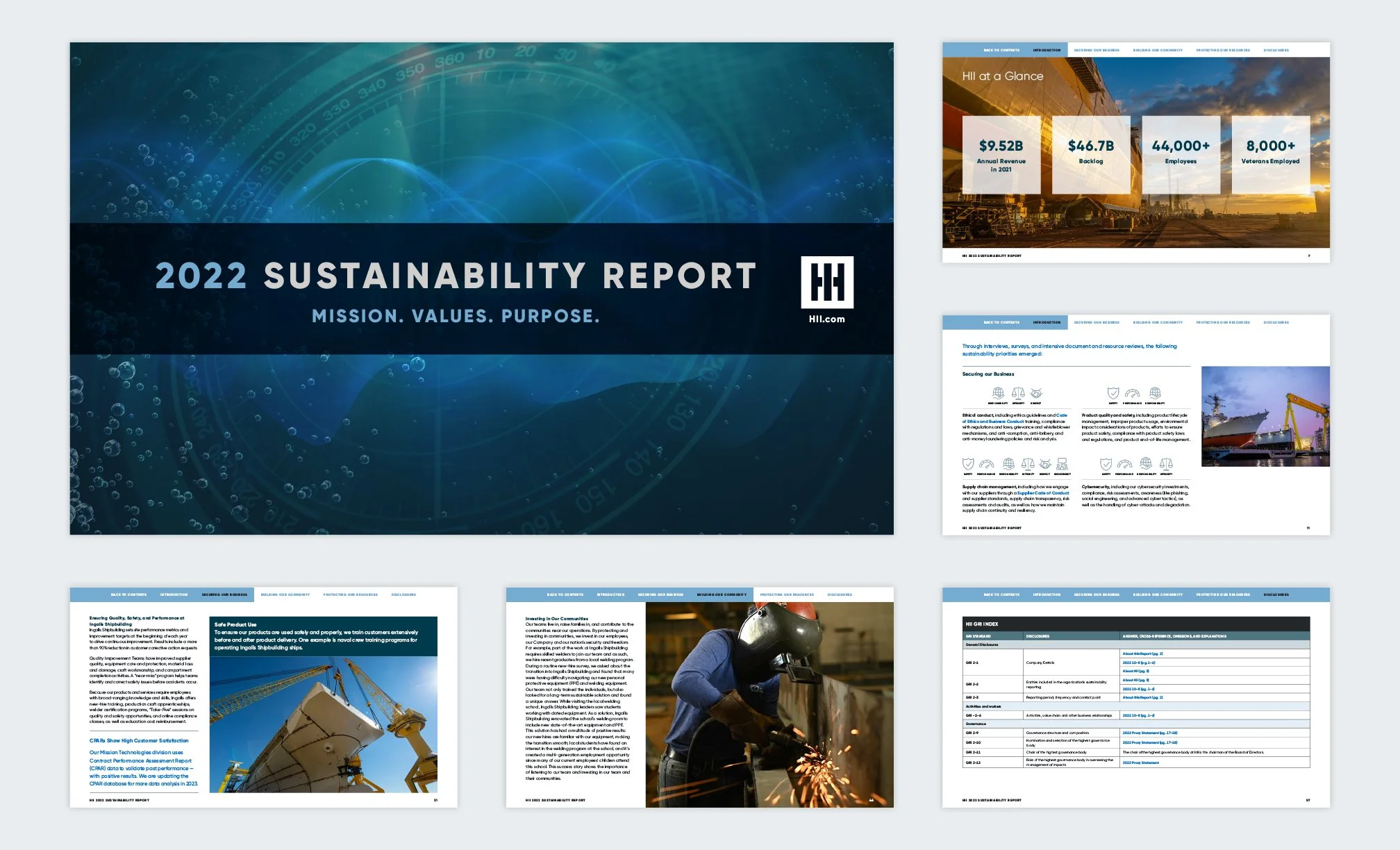Click the Engagement icon above Supply chain management

tap(1062, 464)
